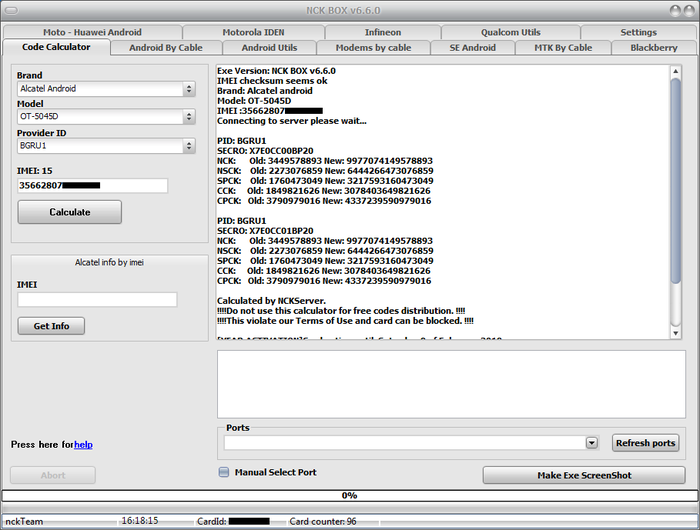Click the Calculate button
This screenshot has height=530, width=700.
pyautogui.click(x=70, y=212)
